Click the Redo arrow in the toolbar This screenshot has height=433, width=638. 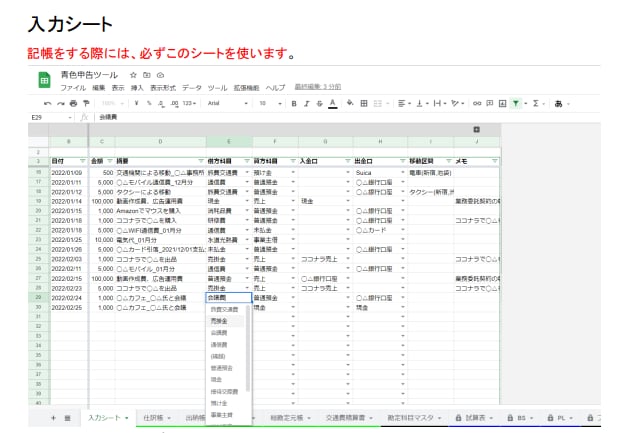(x=61, y=103)
